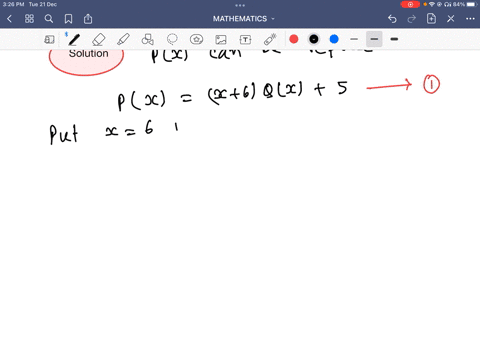Tap the handwritten 'Put' word
Image resolution: width=480 pixels, height=360 pixels.
[x=64, y=134]
